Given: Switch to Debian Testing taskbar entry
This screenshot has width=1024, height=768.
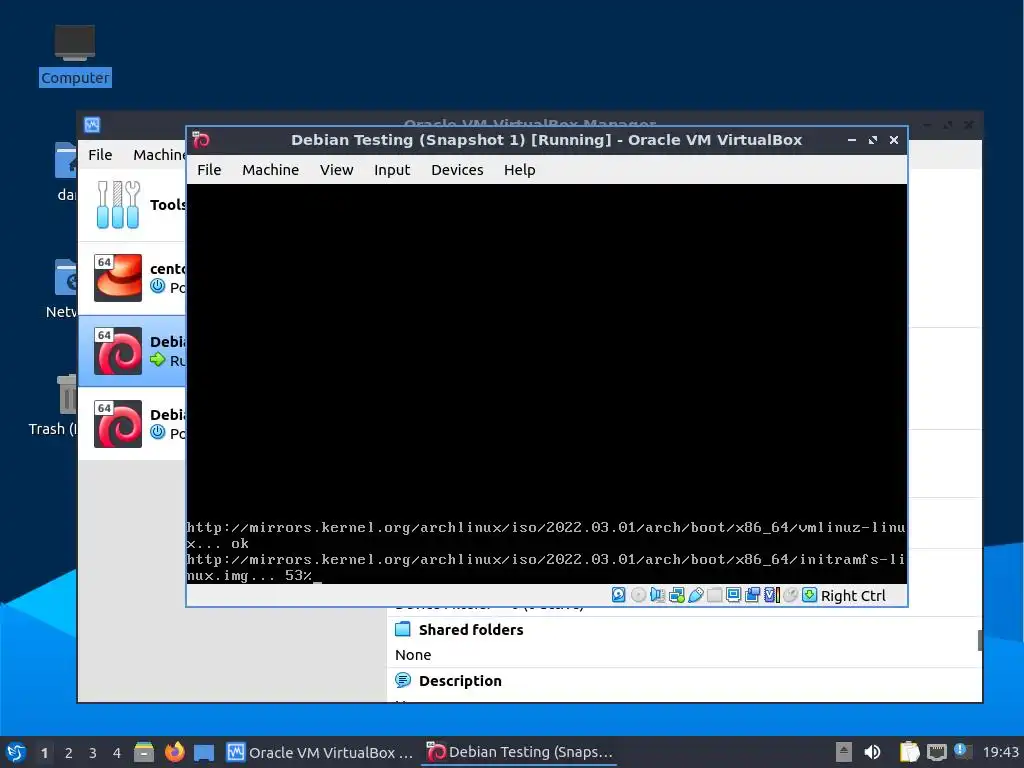Looking at the screenshot, I should (520, 752).
